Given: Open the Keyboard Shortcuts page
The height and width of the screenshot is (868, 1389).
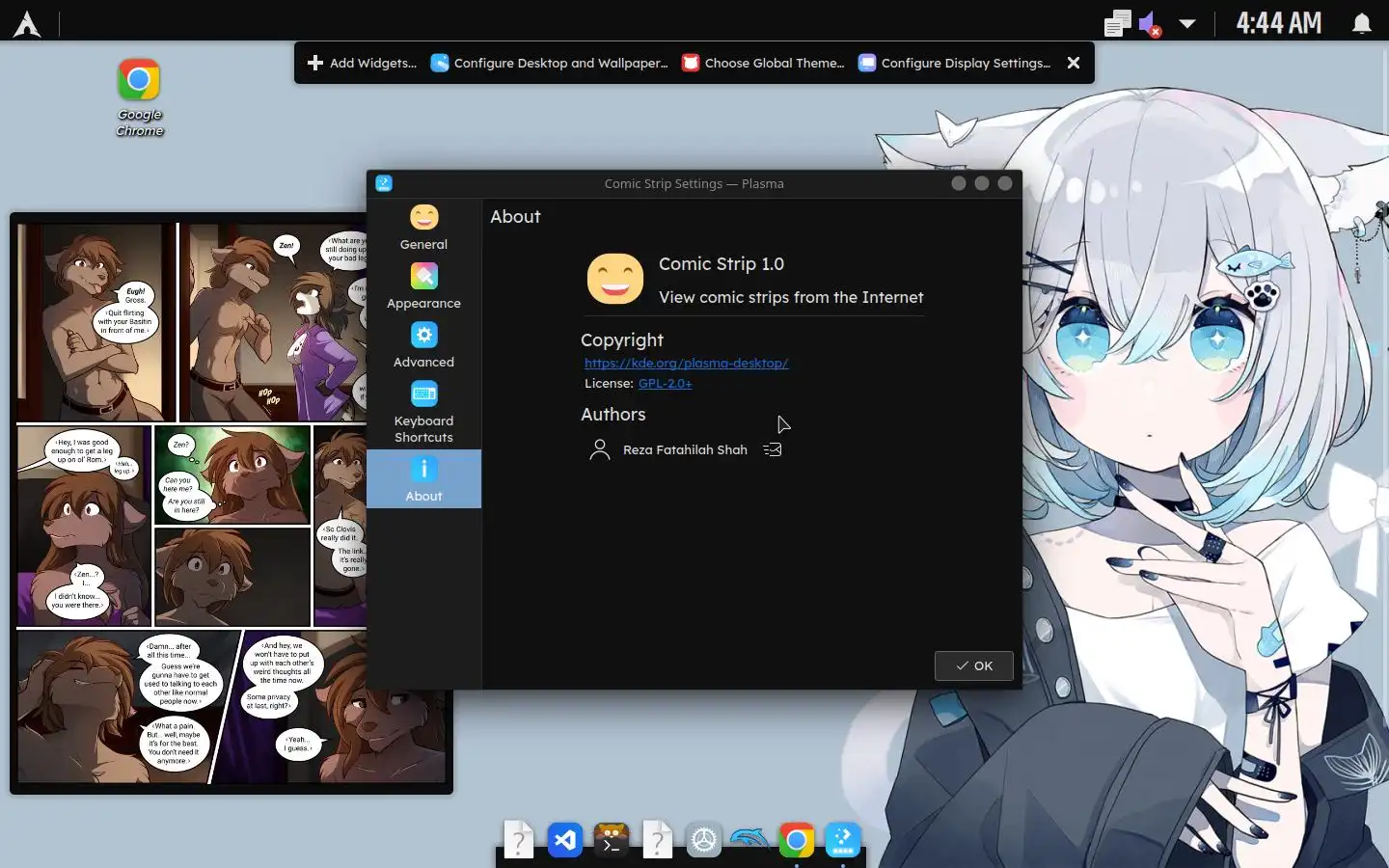Looking at the screenshot, I should tap(423, 412).
